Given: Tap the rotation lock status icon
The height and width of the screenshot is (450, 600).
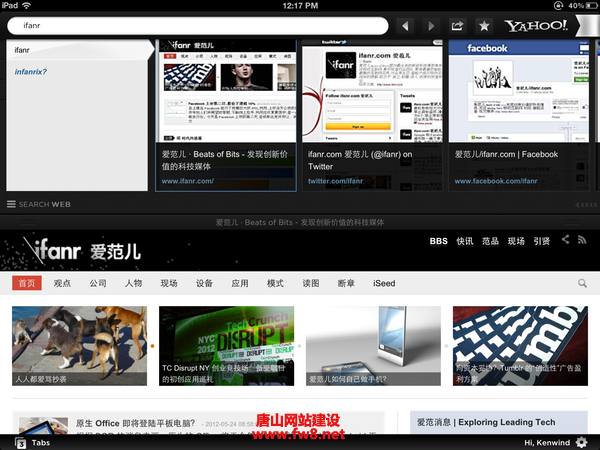Looking at the screenshot, I should (558, 5).
